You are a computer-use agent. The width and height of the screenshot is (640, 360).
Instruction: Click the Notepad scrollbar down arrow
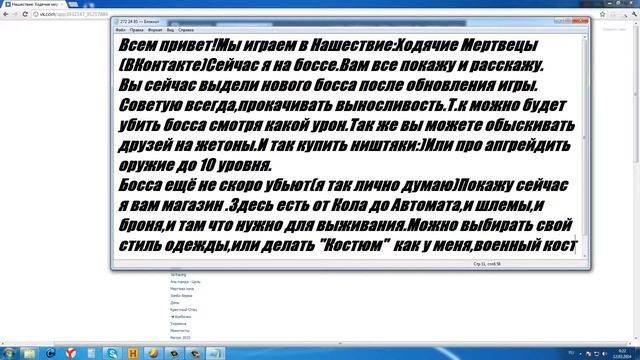coord(584,256)
